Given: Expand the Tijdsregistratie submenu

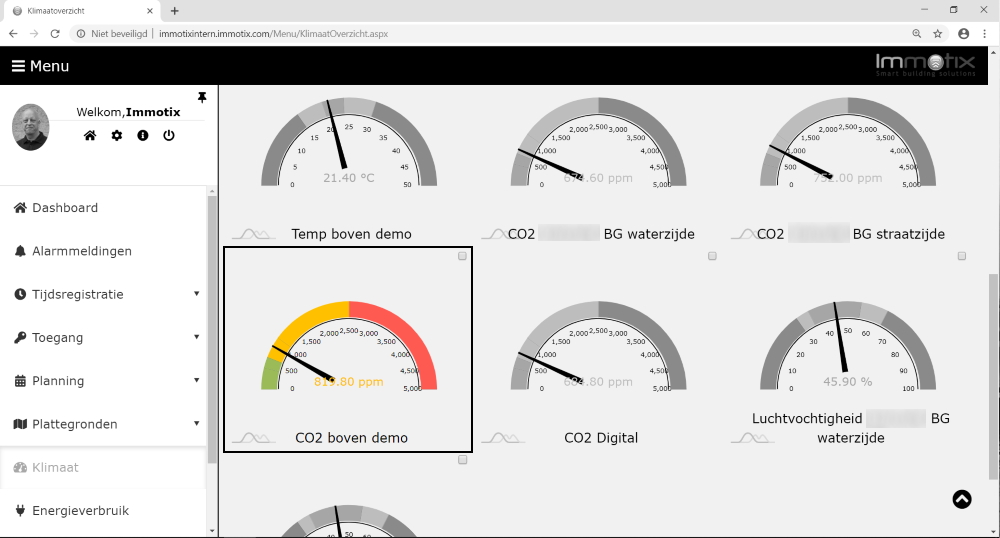Looking at the screenshot, I should click(x=196, y=294).
